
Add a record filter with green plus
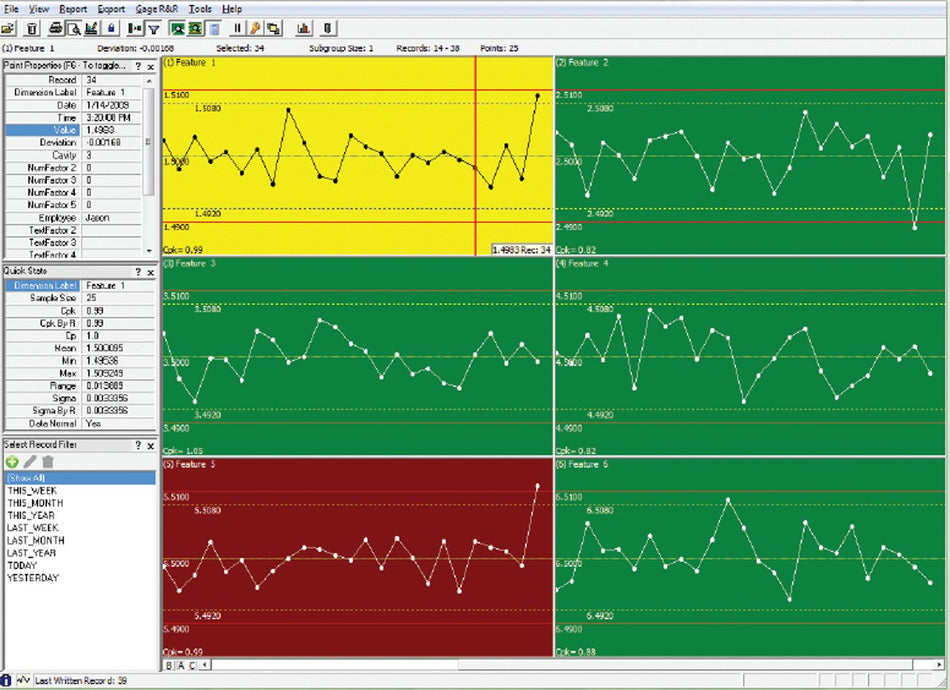12,461
